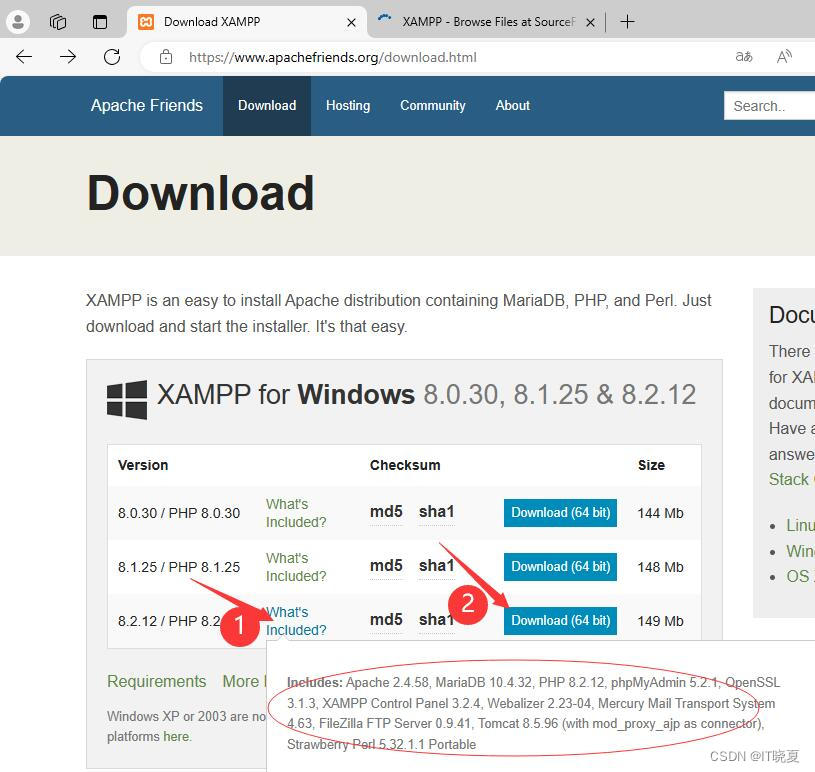Download 8.1.25 64 bit installer
This screenshot has height=772, width=815.
coord(560,567)
